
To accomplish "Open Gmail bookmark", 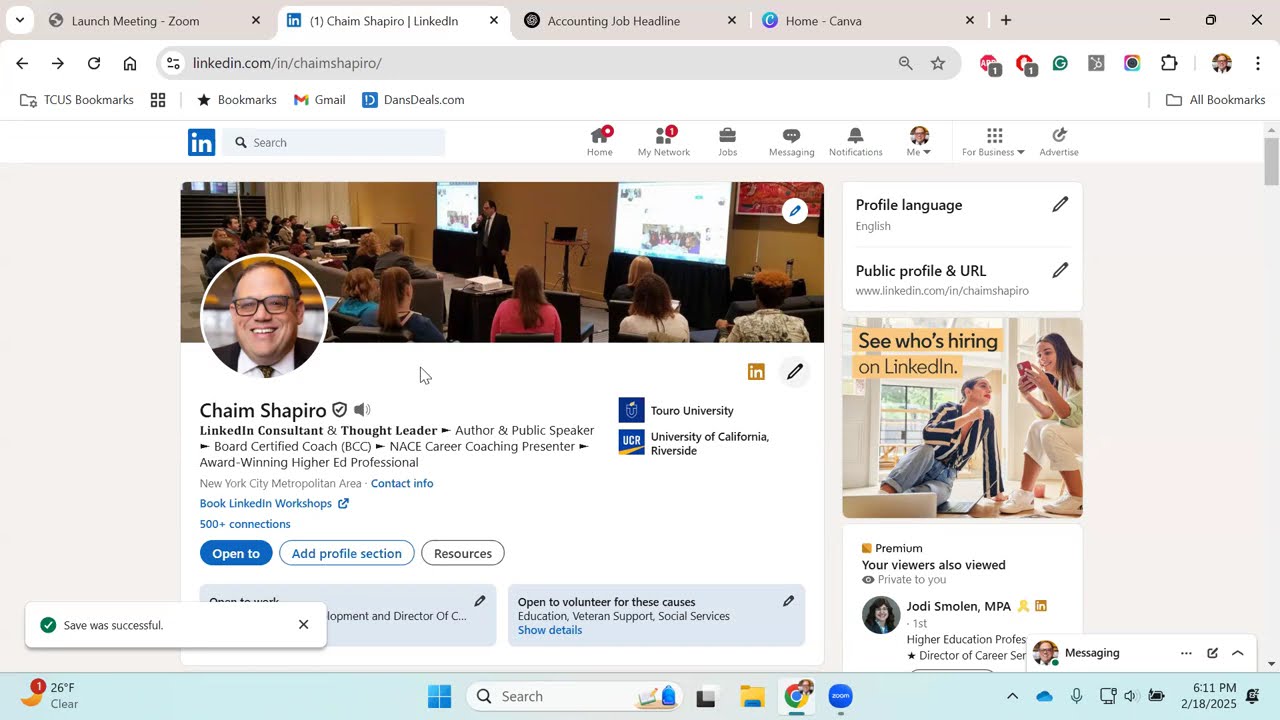I will click(320, 100).
